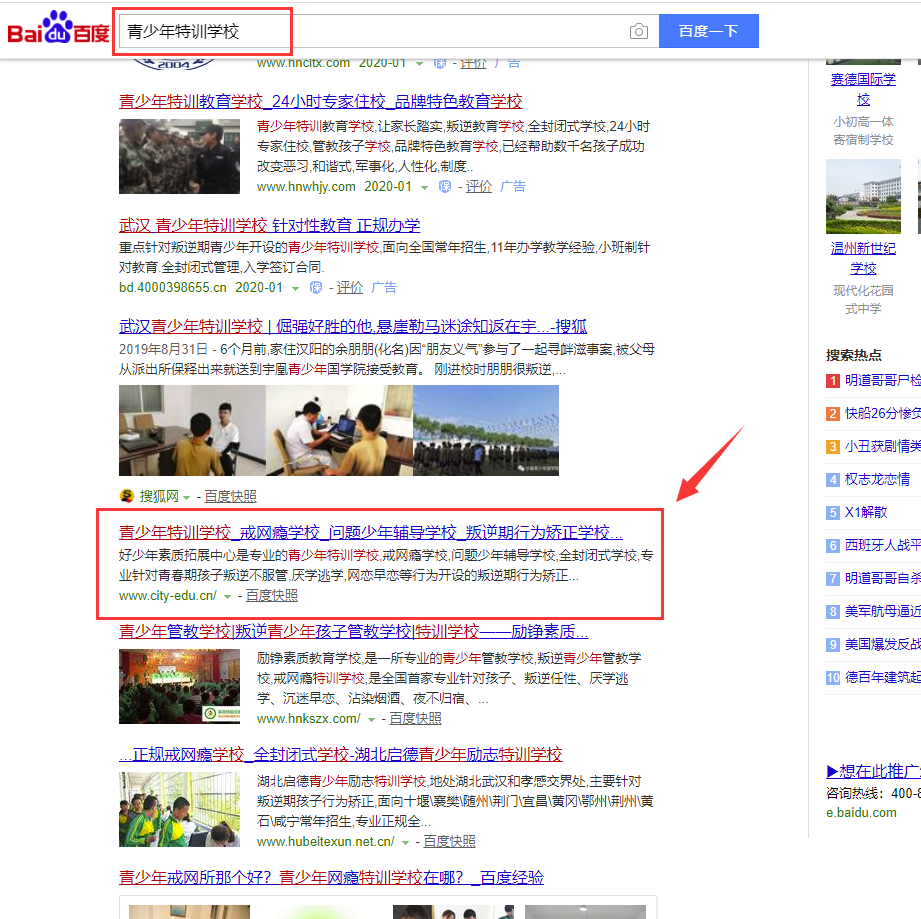Open thumbnail beside hnwhjy.com result
921x919 pixels.
coord(180,156)
